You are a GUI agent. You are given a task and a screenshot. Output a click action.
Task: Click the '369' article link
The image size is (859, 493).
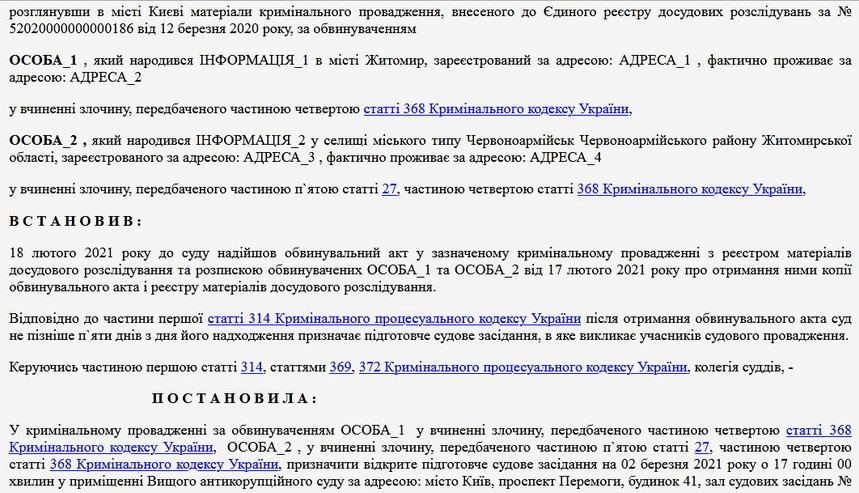[340, 367]
